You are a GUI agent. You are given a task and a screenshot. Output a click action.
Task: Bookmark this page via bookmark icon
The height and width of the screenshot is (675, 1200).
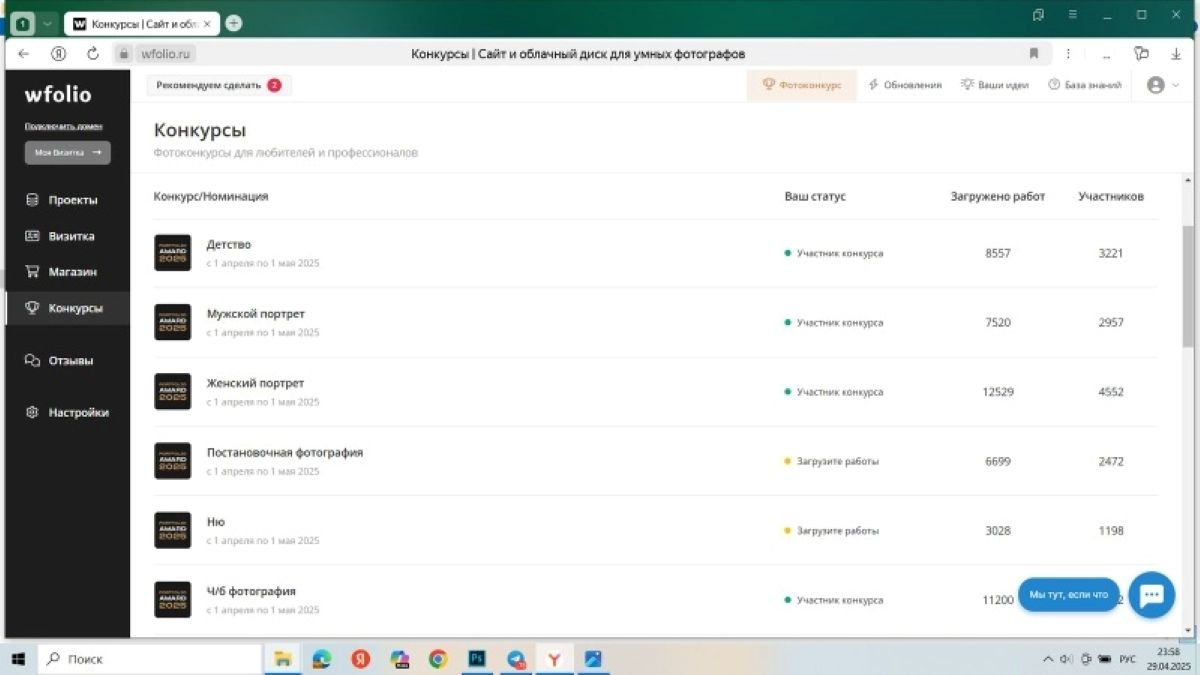[x=1034, y=54]
